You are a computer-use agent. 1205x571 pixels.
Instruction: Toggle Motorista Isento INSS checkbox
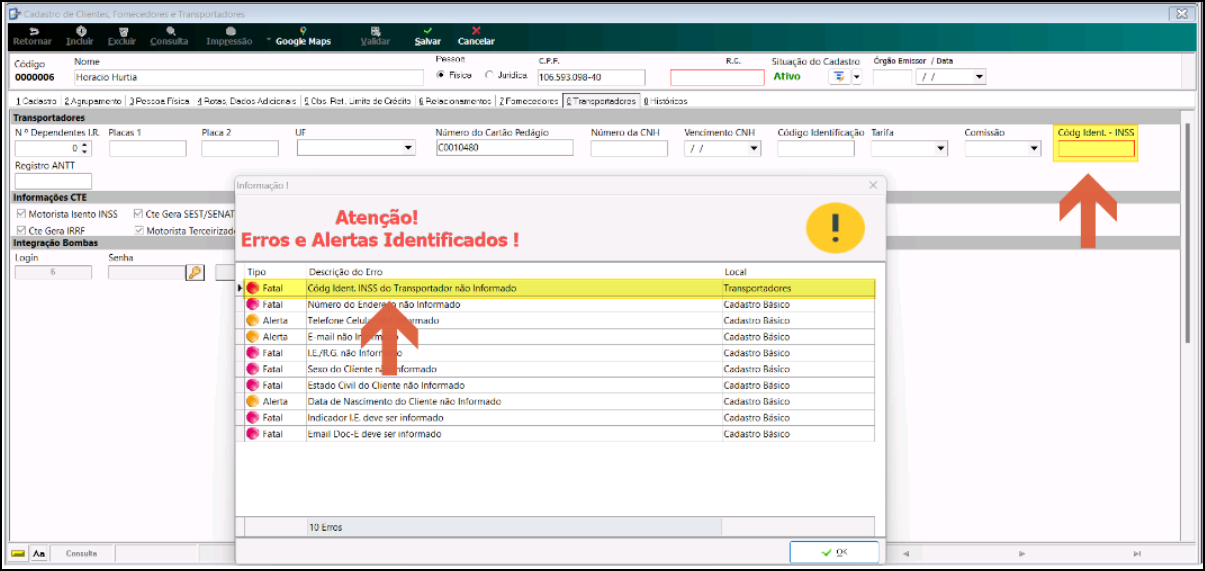[x=20, y=213]
